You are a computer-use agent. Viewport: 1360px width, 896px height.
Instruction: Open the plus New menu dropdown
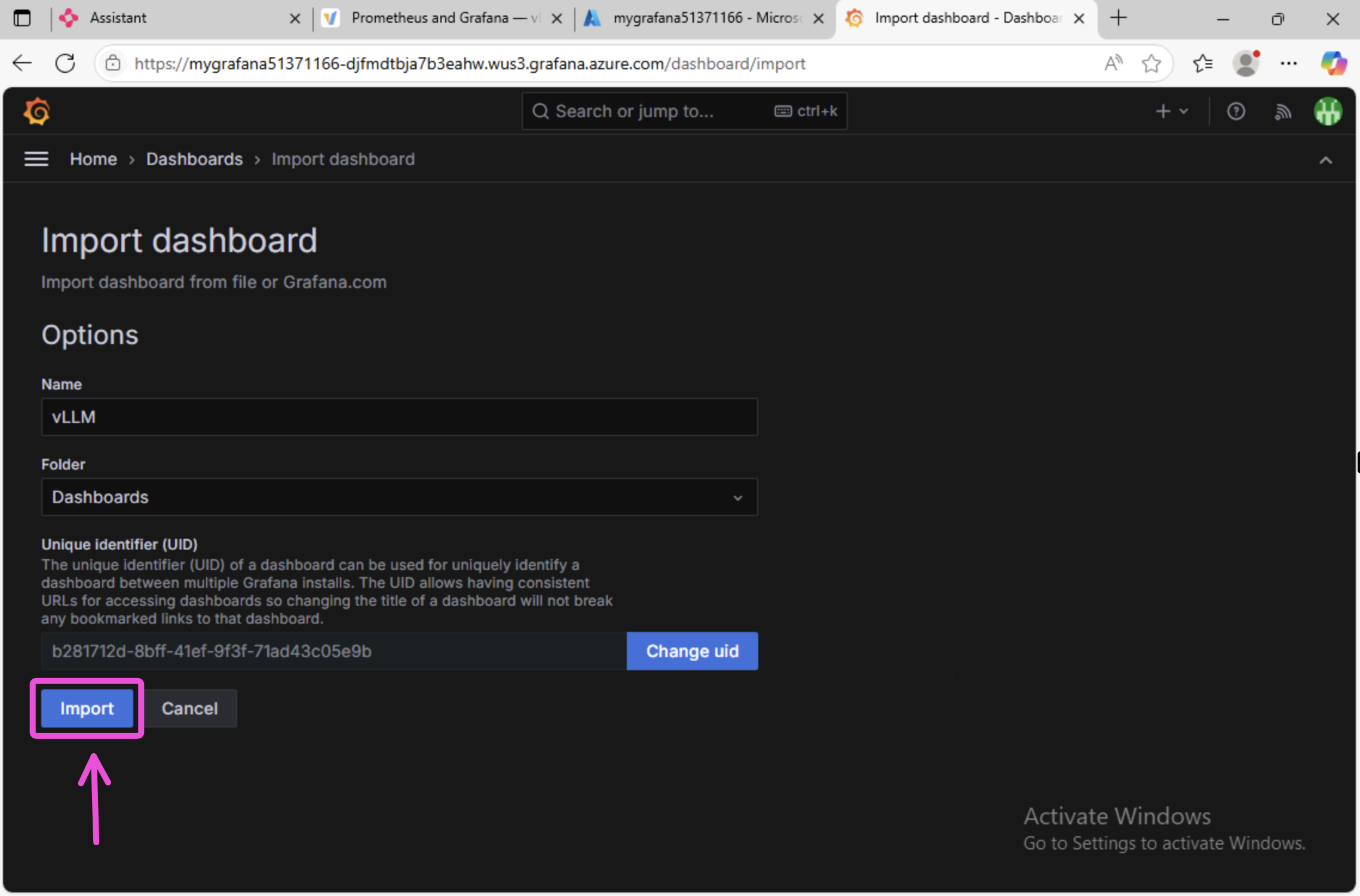pos(1171,111)
